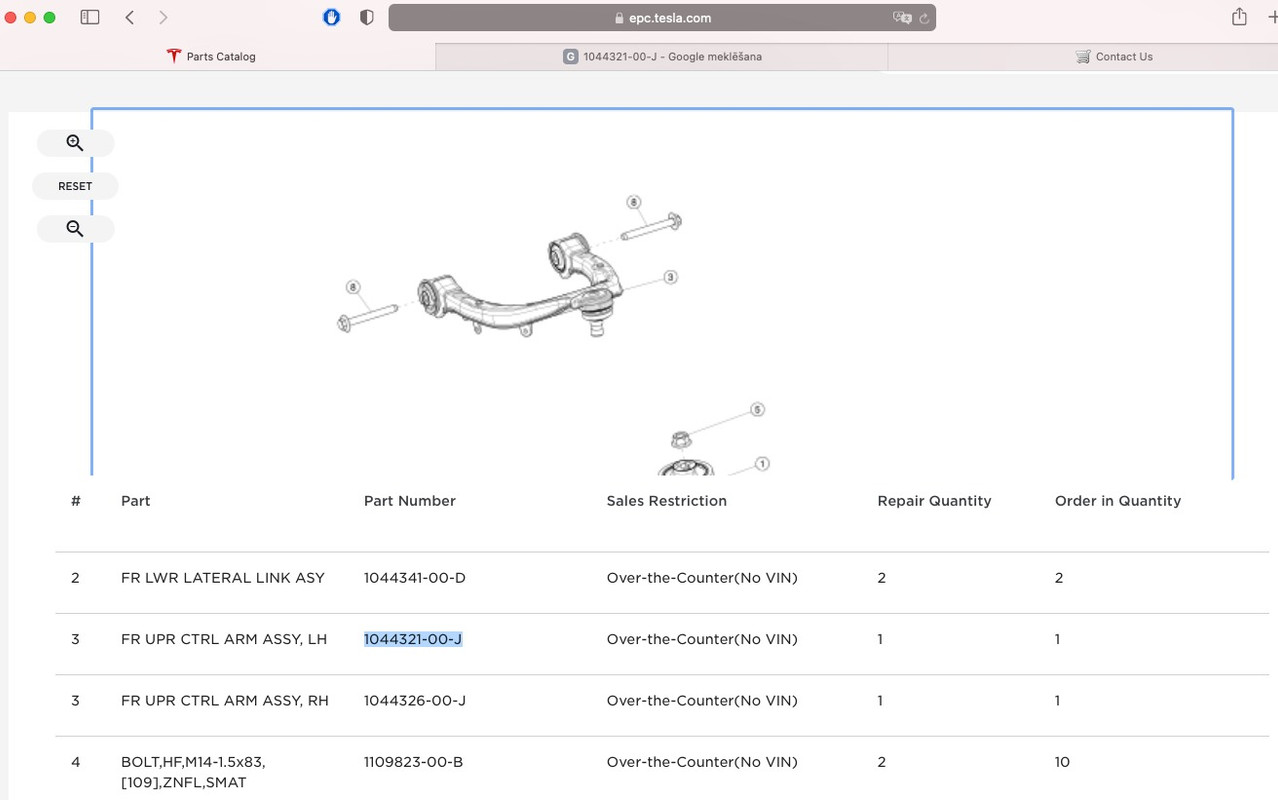Viewport: 1278px width, 800px height.
Task: Click Order in Quantity 10 for the bolt
Action: [x=1062, y=762]
